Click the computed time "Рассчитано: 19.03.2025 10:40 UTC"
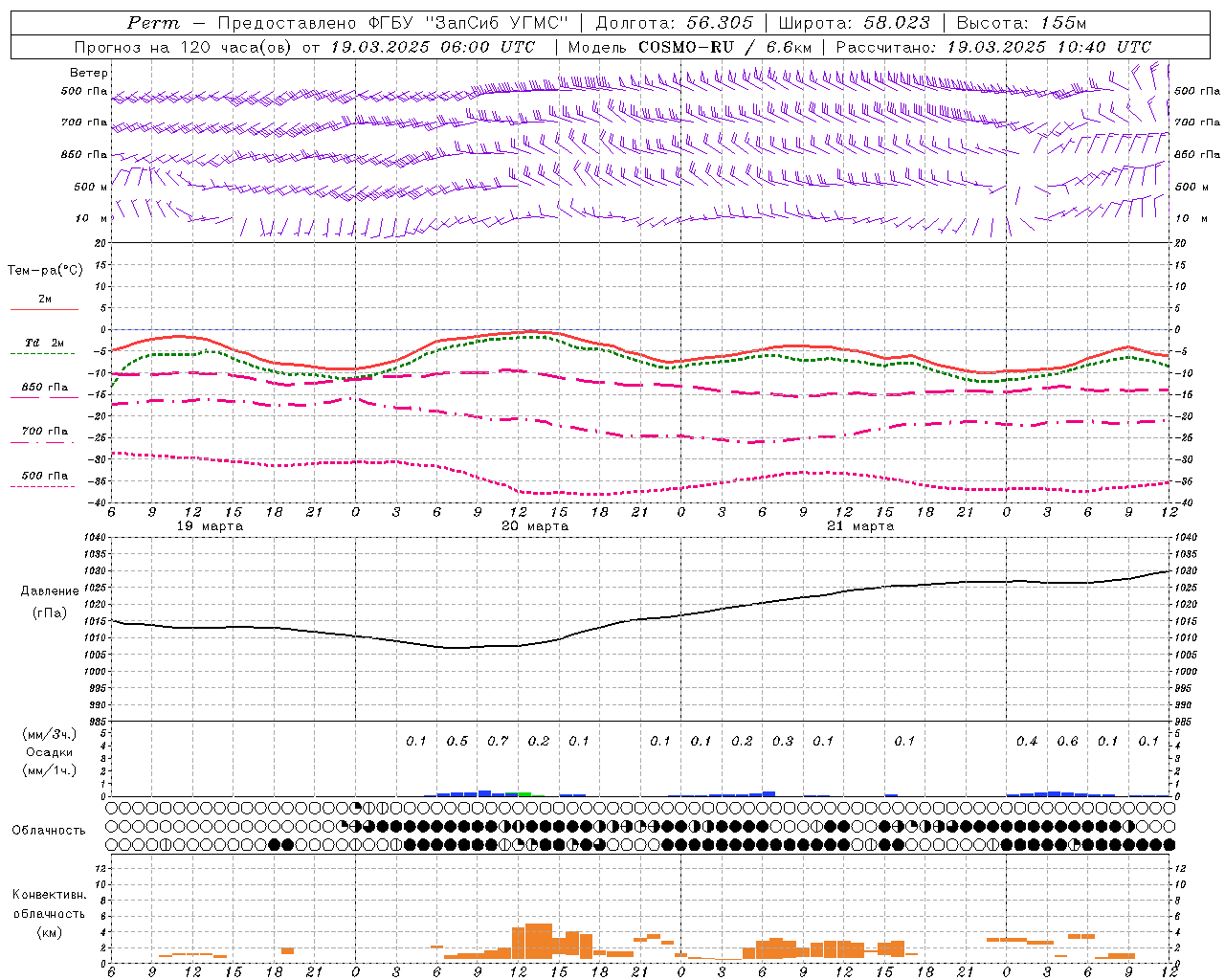Viewport: 1225px width, 980px height. [x=993, y=47]
